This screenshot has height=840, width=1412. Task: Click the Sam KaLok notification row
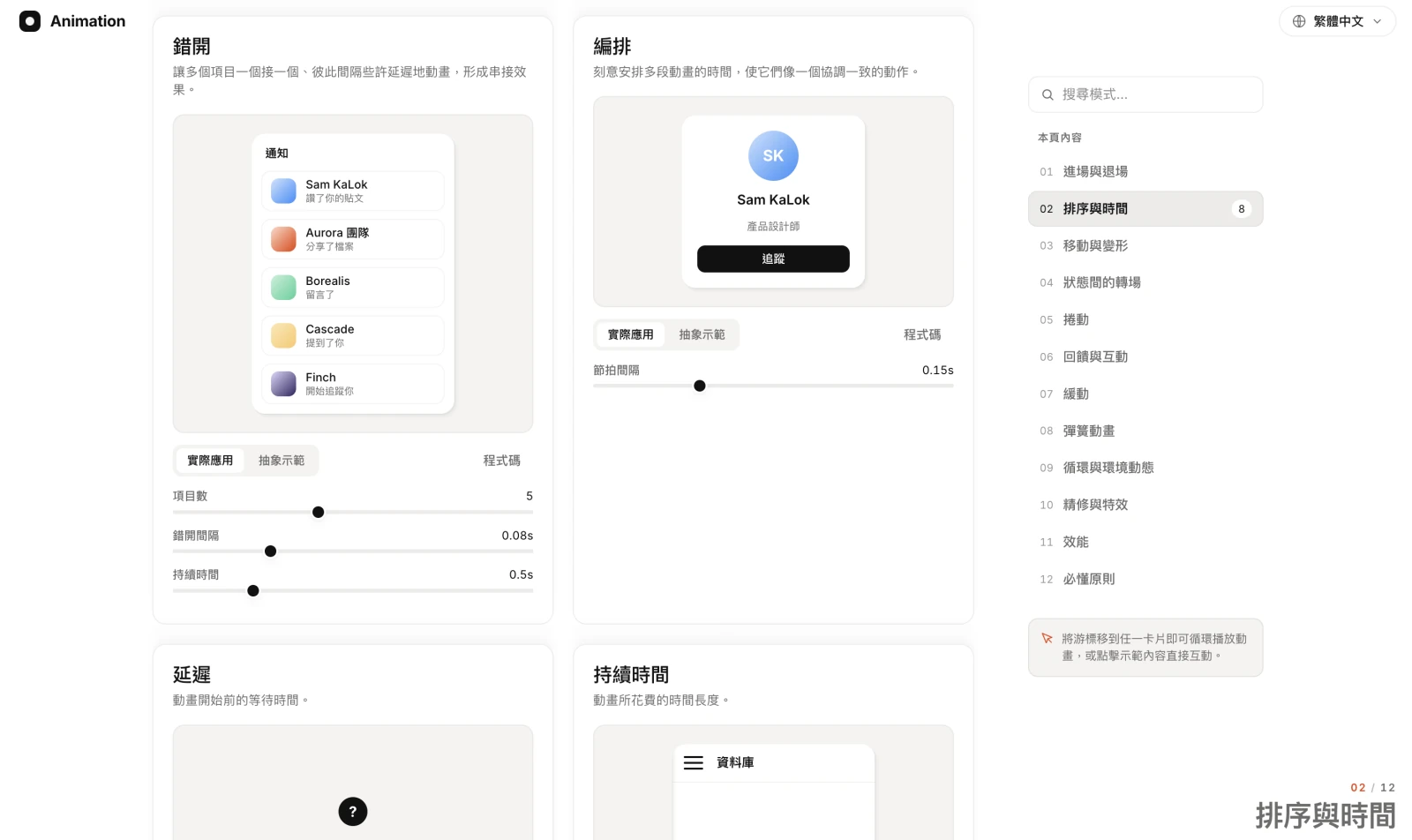(x=353, y=191)
